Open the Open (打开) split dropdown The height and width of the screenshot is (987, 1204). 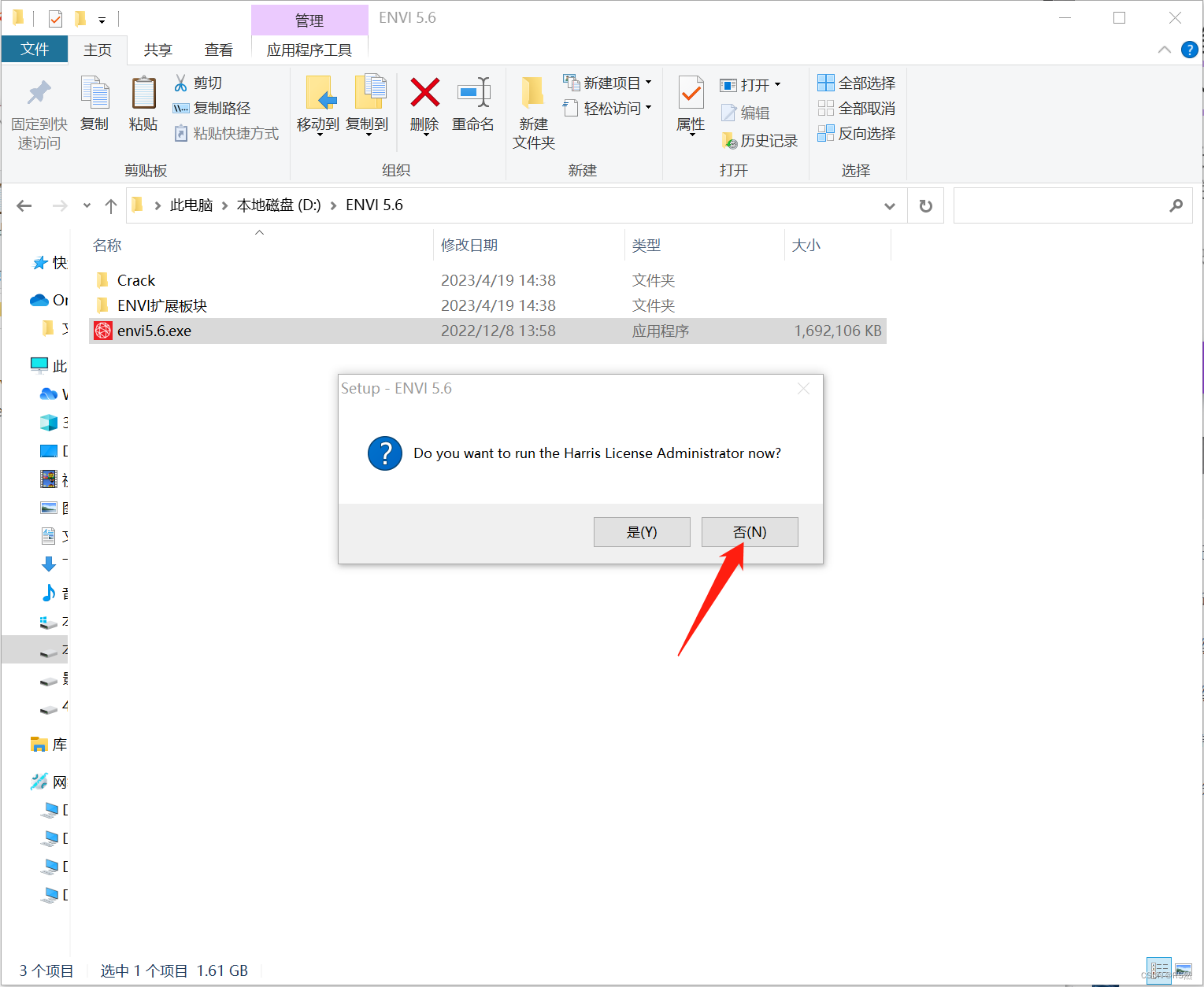tap(750, 84)
